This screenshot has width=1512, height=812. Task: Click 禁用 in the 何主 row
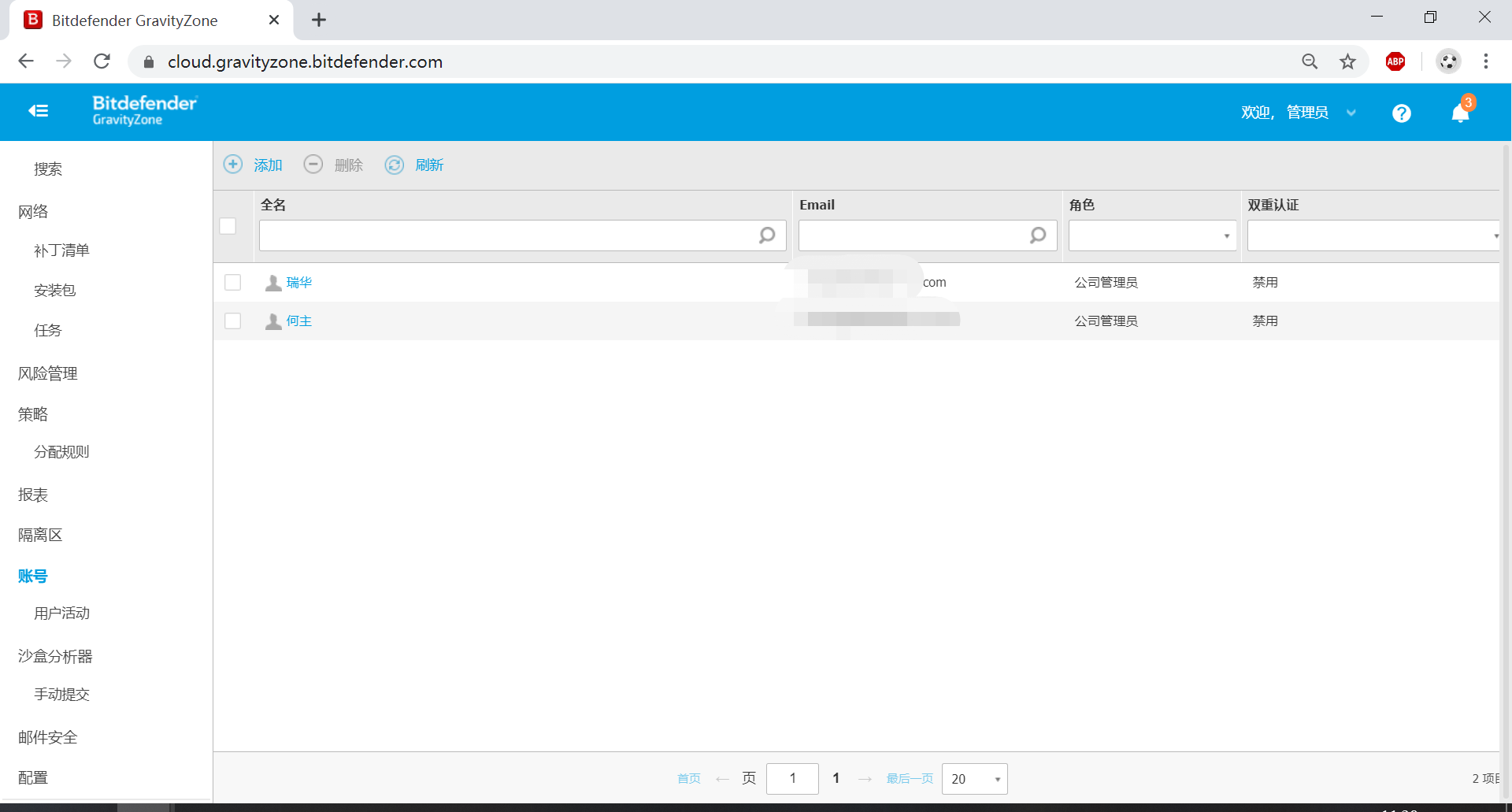click(1266, 321)
